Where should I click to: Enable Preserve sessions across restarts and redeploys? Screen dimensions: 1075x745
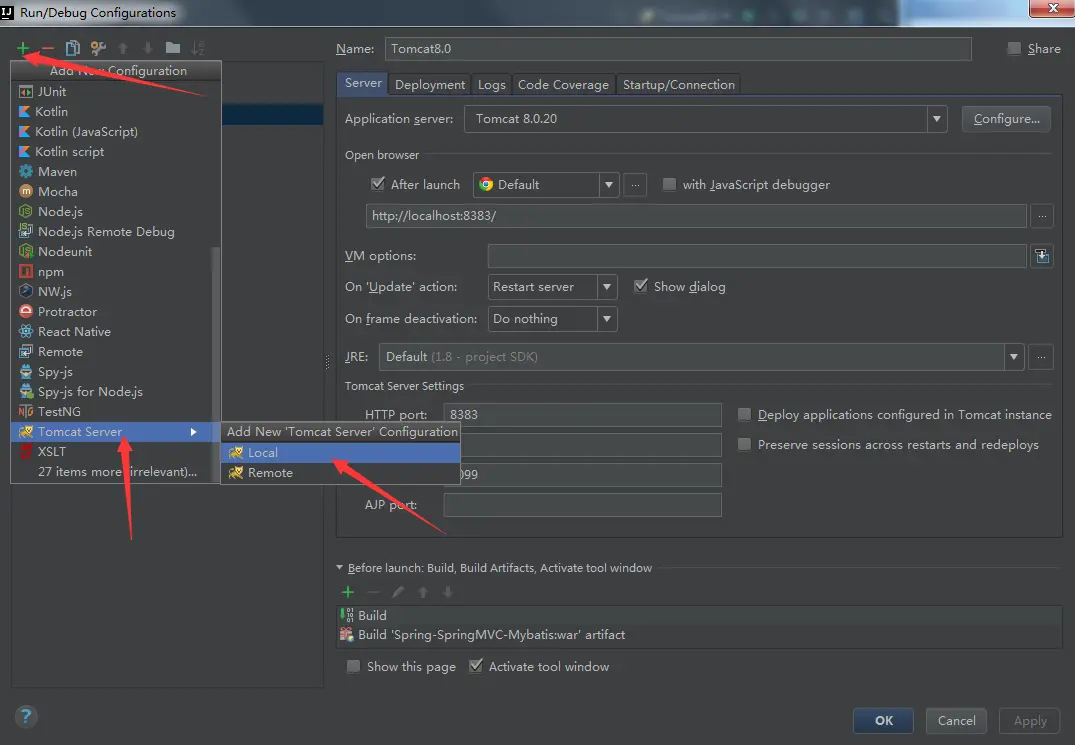click(744, 444)
